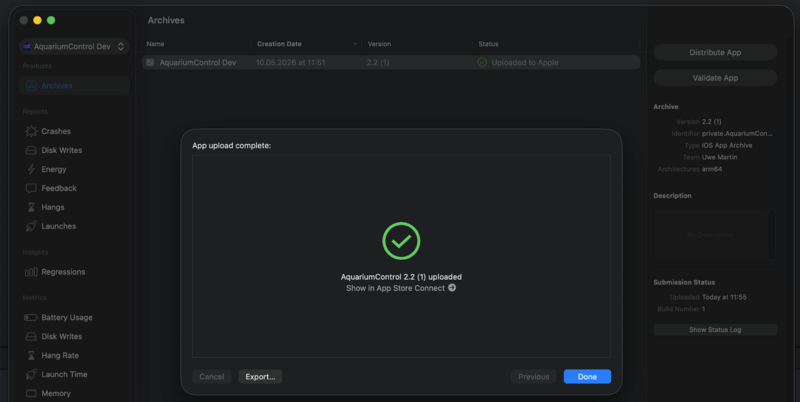Click the archive icon in AquariumControl Dev row
Image resolution: width=800 pixels, height=402 pixels.
coord(150,62)
